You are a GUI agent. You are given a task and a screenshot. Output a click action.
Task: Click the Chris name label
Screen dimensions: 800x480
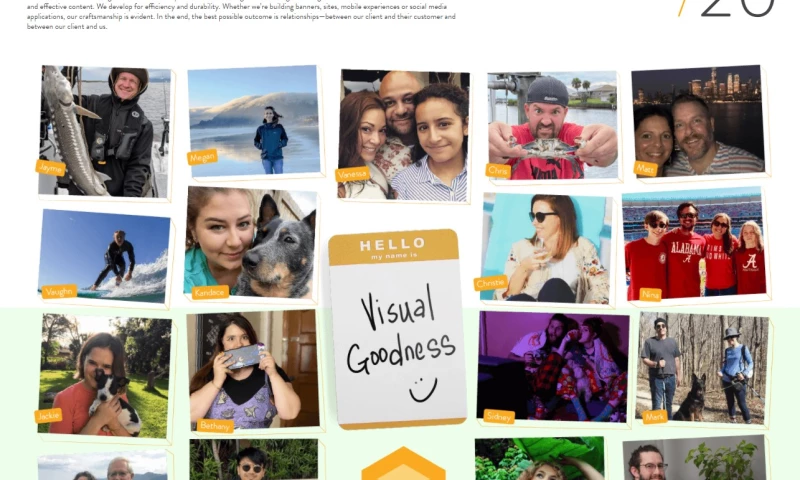[x=498, y=170]
